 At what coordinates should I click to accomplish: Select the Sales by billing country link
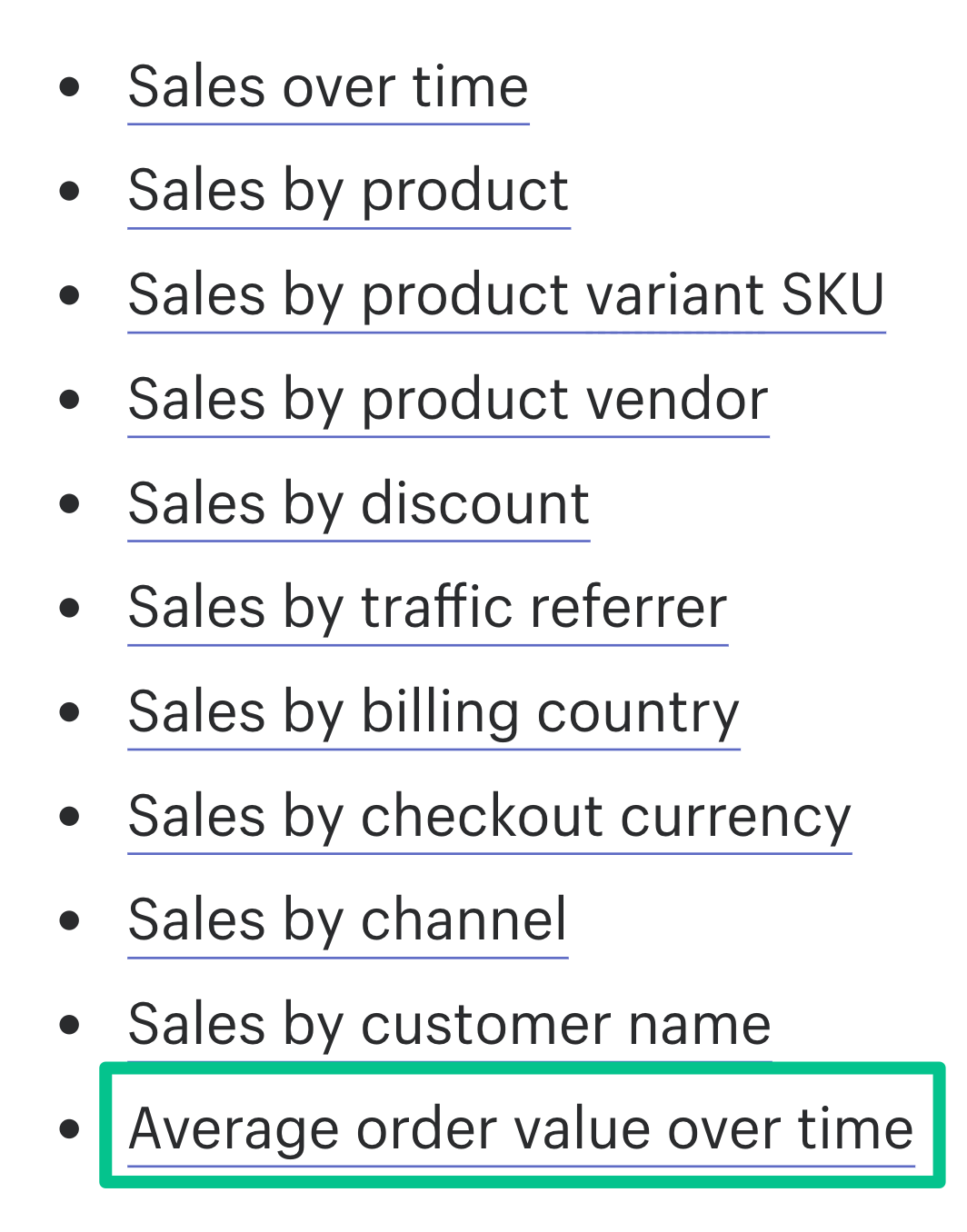[434, 713]
